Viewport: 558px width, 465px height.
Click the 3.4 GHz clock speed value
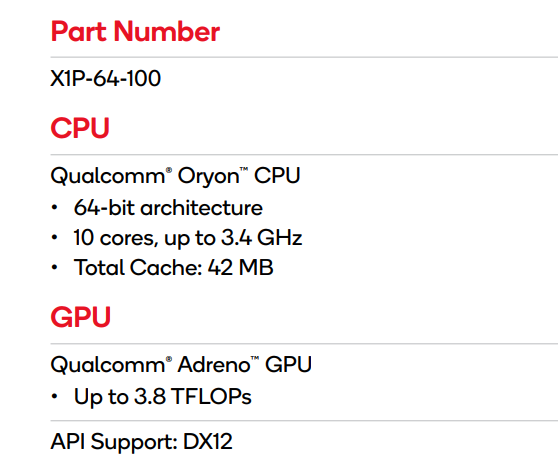click(x=262, y=238)
